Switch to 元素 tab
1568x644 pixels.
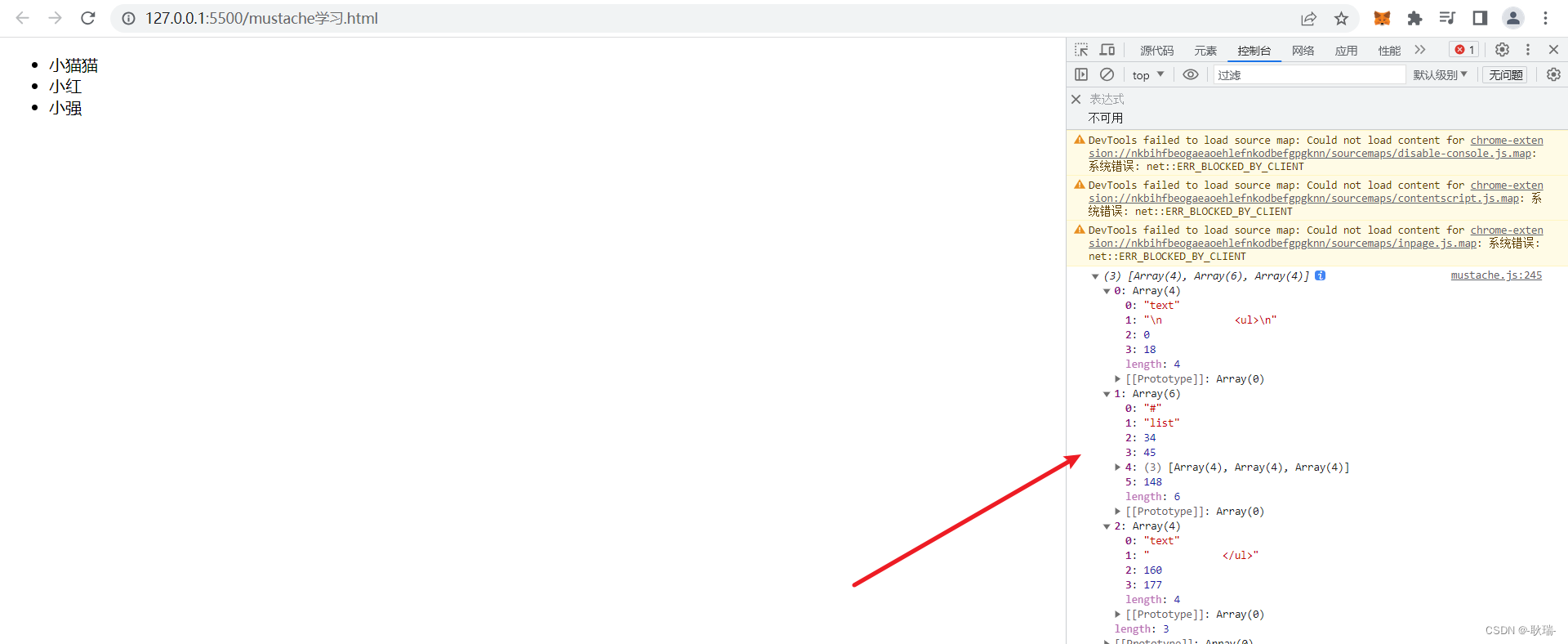point(1205,51)
